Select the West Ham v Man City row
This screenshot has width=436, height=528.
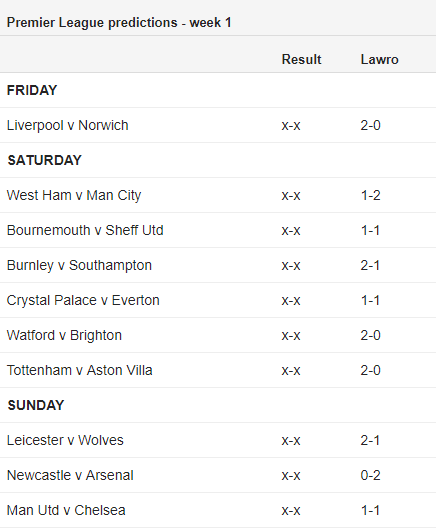click(218, 195)
